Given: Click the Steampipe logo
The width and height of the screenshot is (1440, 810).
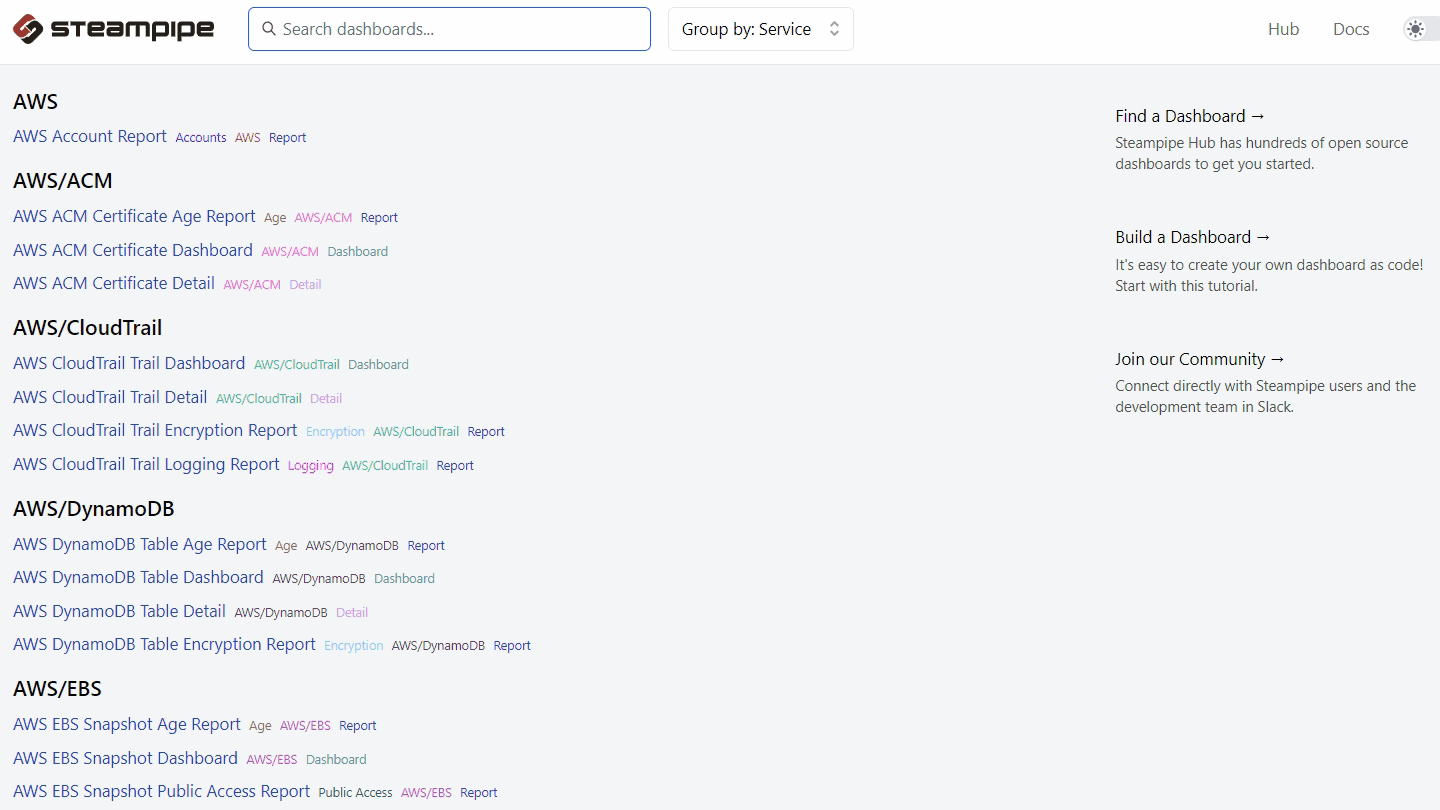Looking at the screenshot, I should tap(113, 29).
